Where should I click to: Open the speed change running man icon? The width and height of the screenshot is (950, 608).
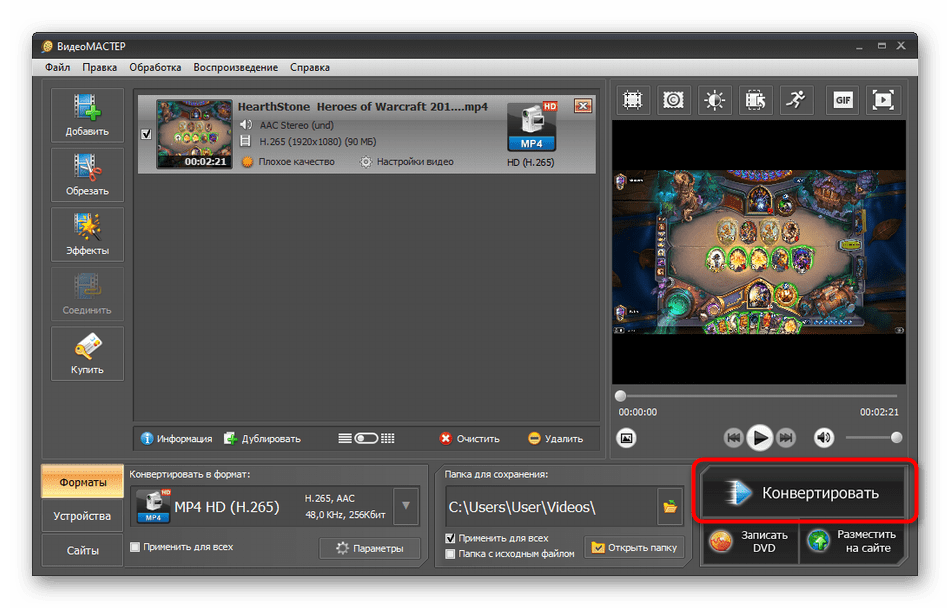pyautogui.click(x=796, y=100)
